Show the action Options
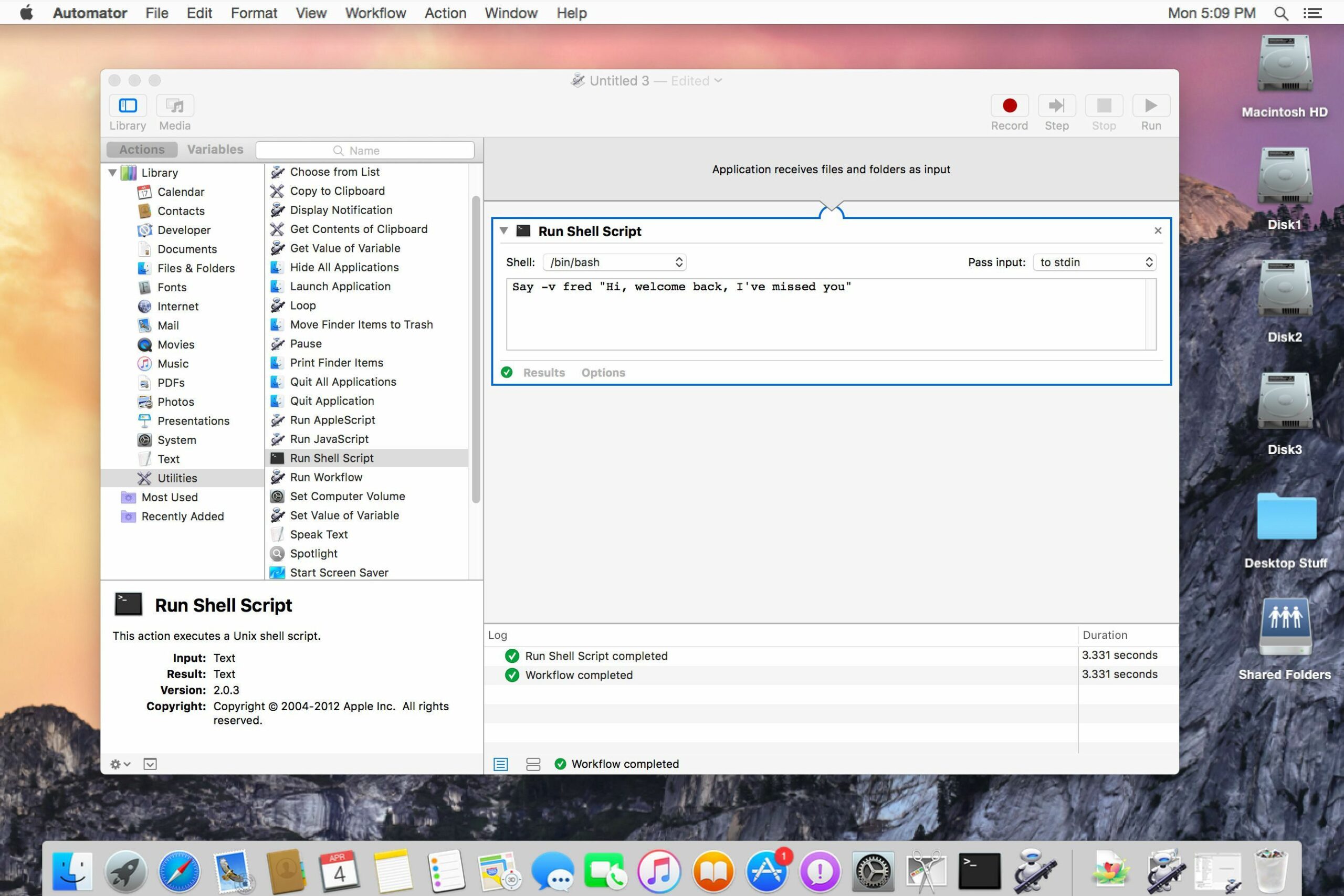Viewport: 1344px width, 896px height. (x=603, y=373)
